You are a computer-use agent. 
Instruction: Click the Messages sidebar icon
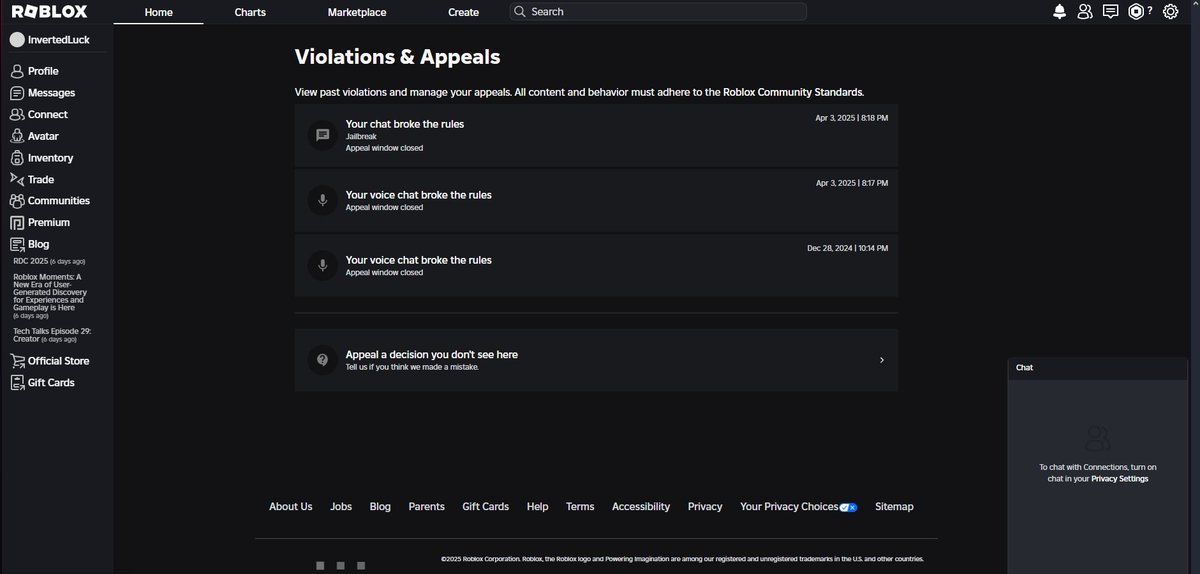click(17, 93)
